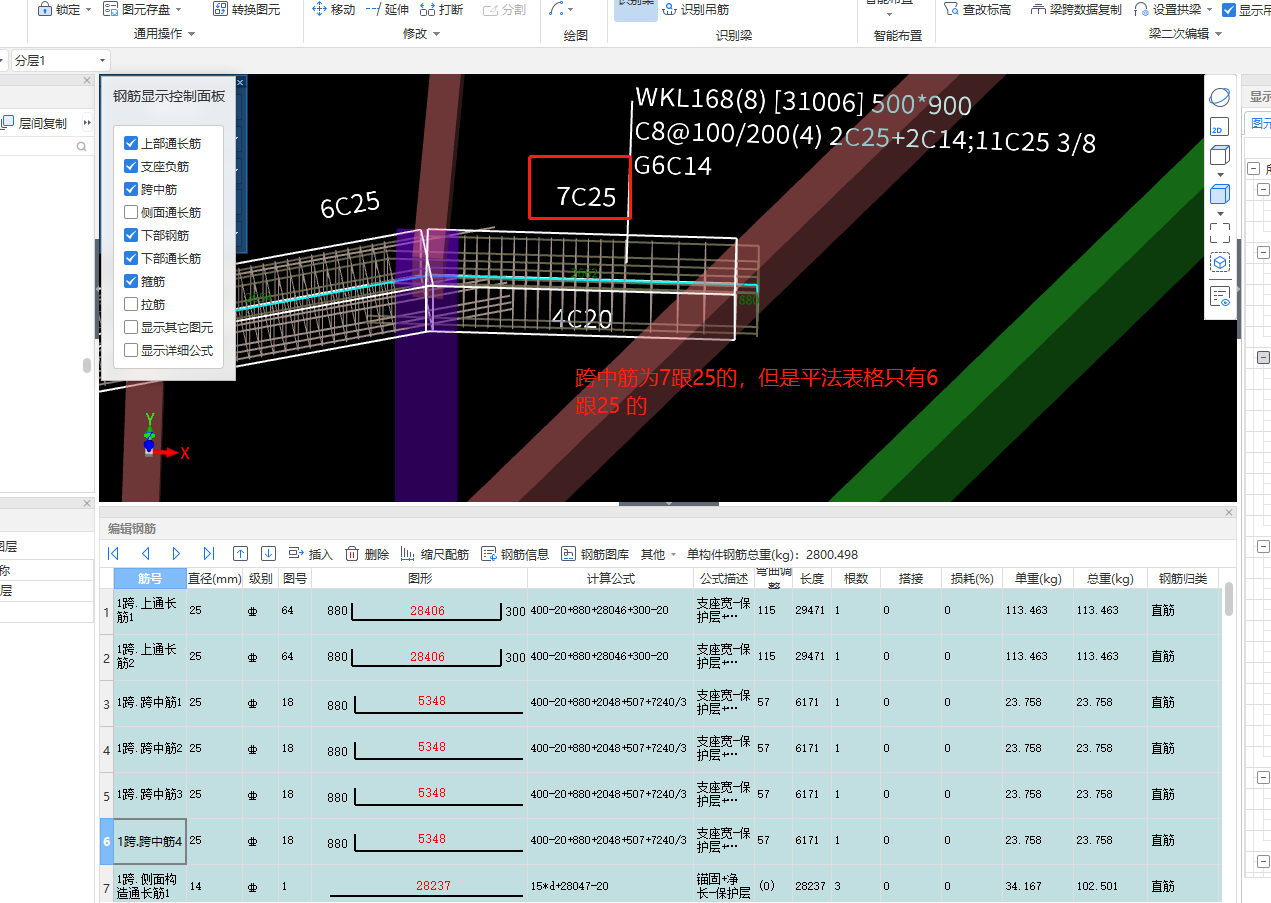1271x903 pixels.
Task: Click the dashed rectangle zoom-window icon
Action: 1219,233
